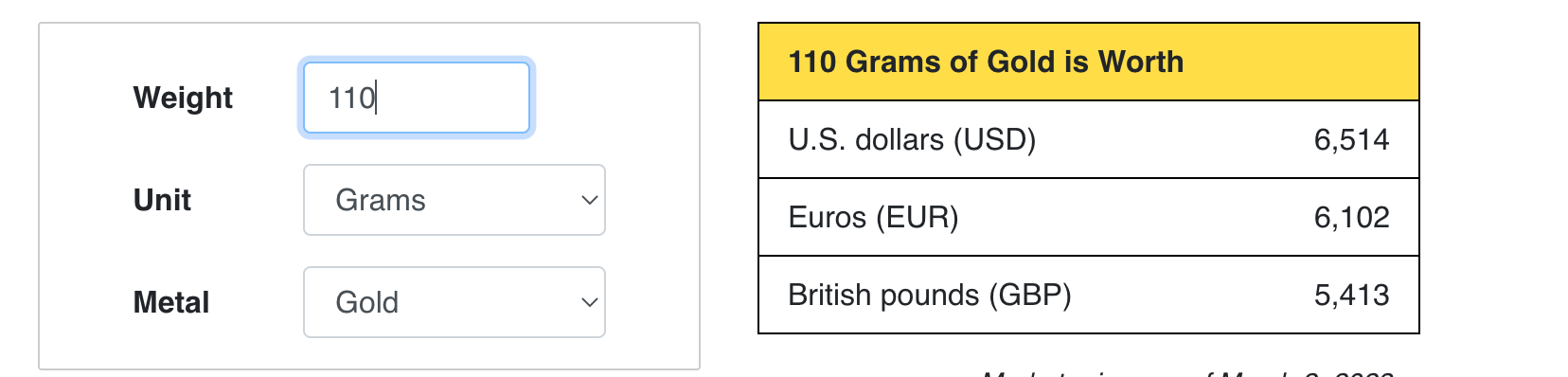Select the Euros (EUR) row label
Viewport: 1568px width, 377px height.
coord(873,217)
